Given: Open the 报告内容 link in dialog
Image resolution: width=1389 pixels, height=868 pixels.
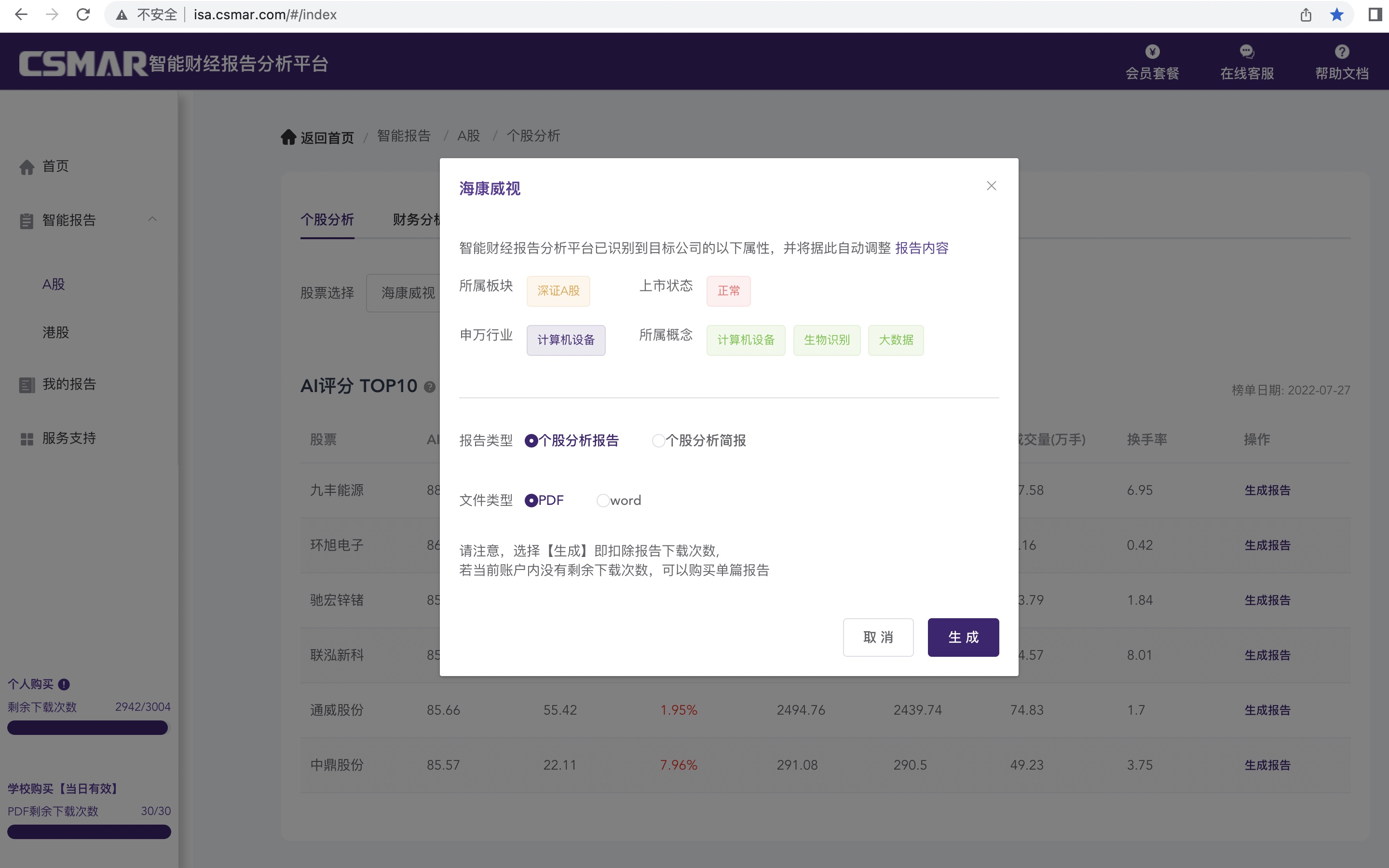Looking at the screenshot, I should (x=922, y=248).
